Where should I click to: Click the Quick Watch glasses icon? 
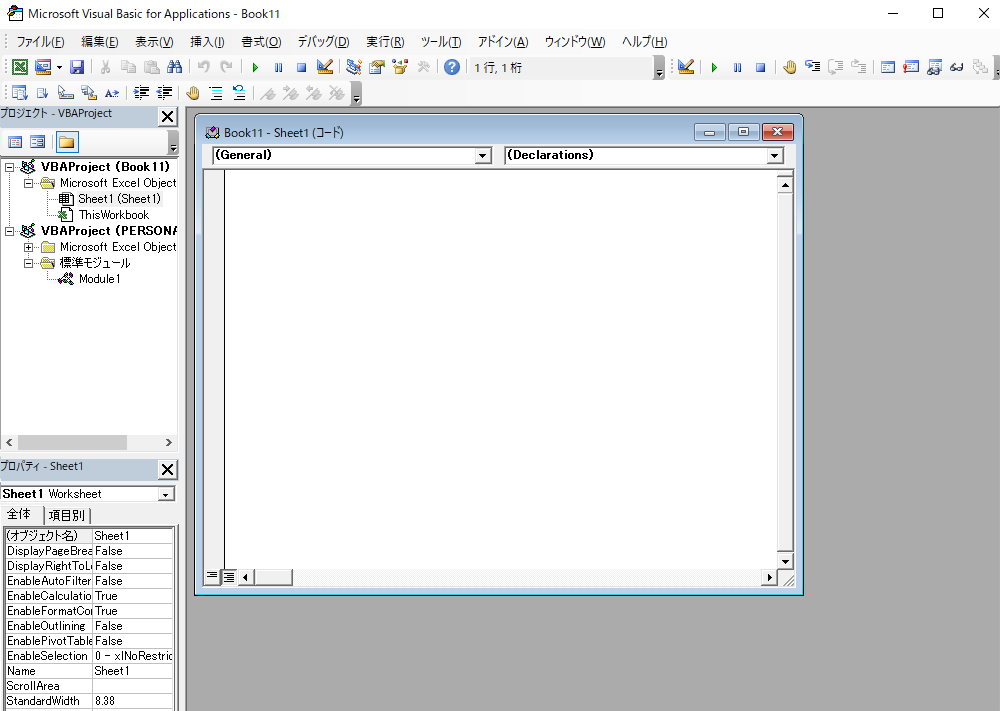tap(957, 67)
